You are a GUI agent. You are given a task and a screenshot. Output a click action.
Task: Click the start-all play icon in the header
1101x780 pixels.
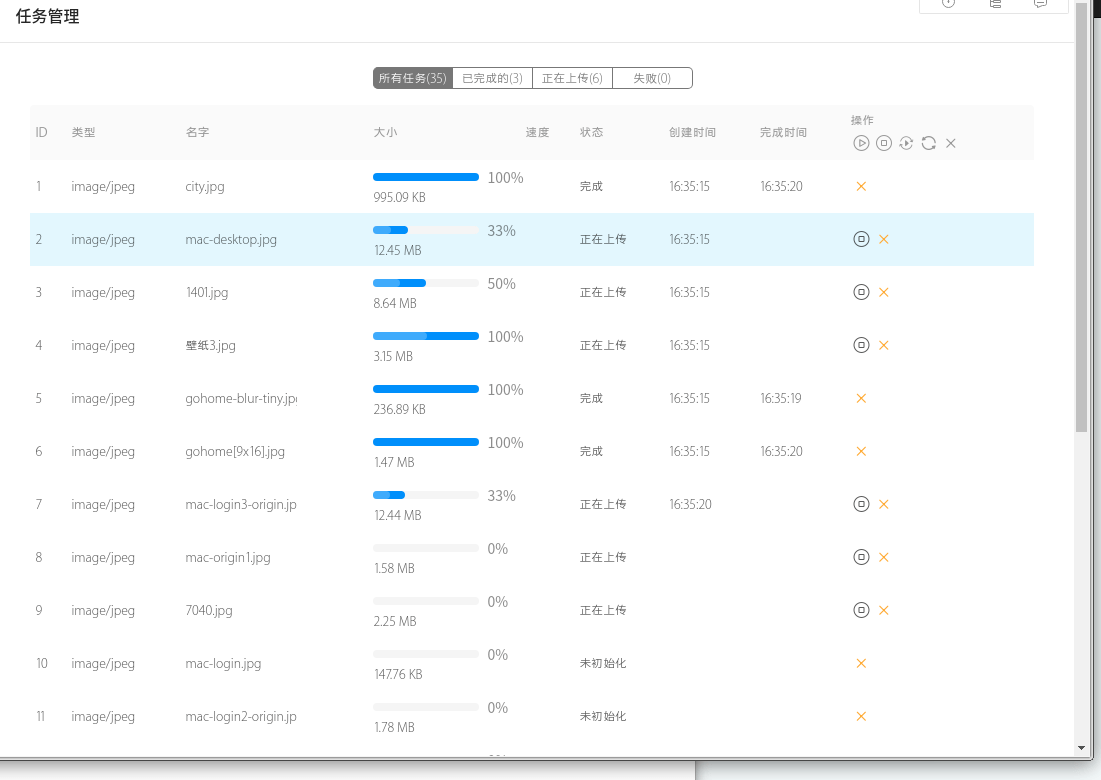861,143
